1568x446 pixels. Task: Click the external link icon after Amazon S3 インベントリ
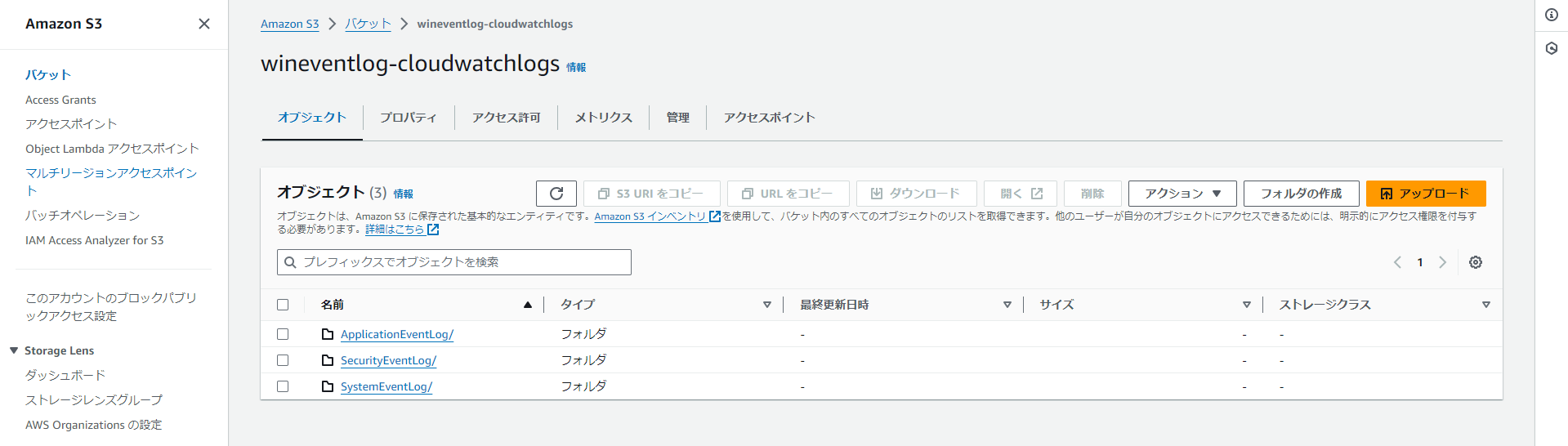(715, 216)
